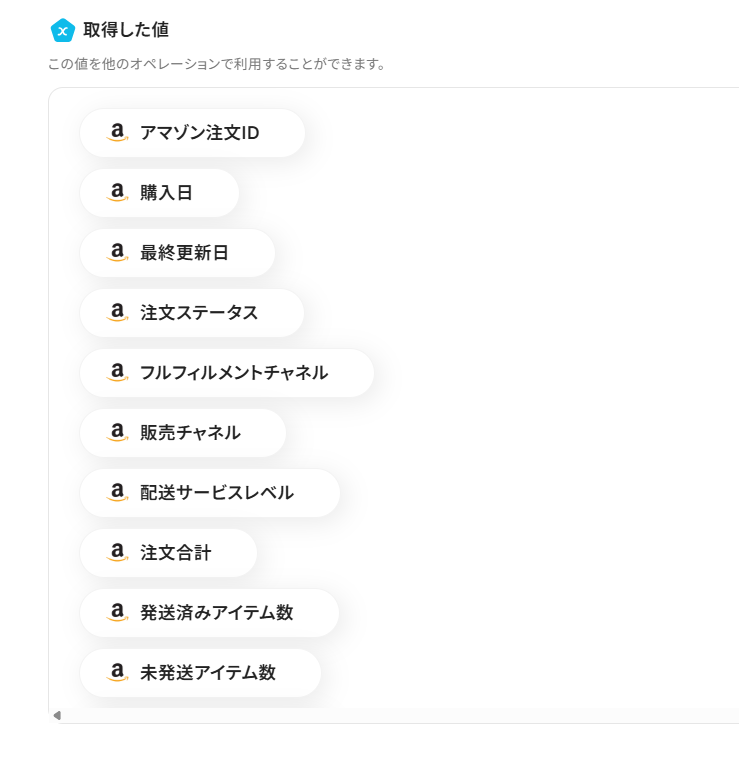Choose the 配送サービスレベル label text

pos(217,493)
